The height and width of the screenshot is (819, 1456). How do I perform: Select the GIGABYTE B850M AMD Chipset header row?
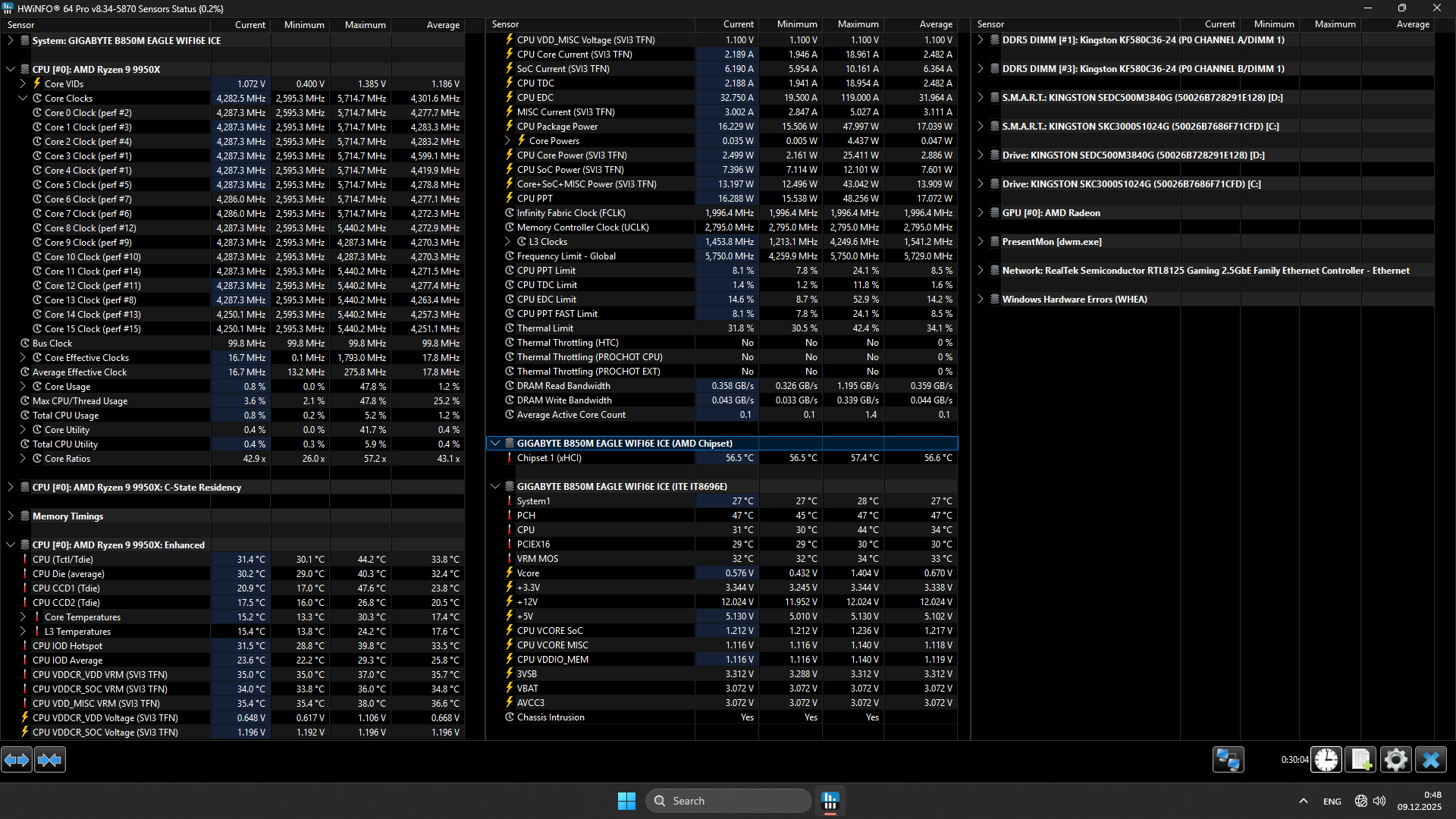624,443
